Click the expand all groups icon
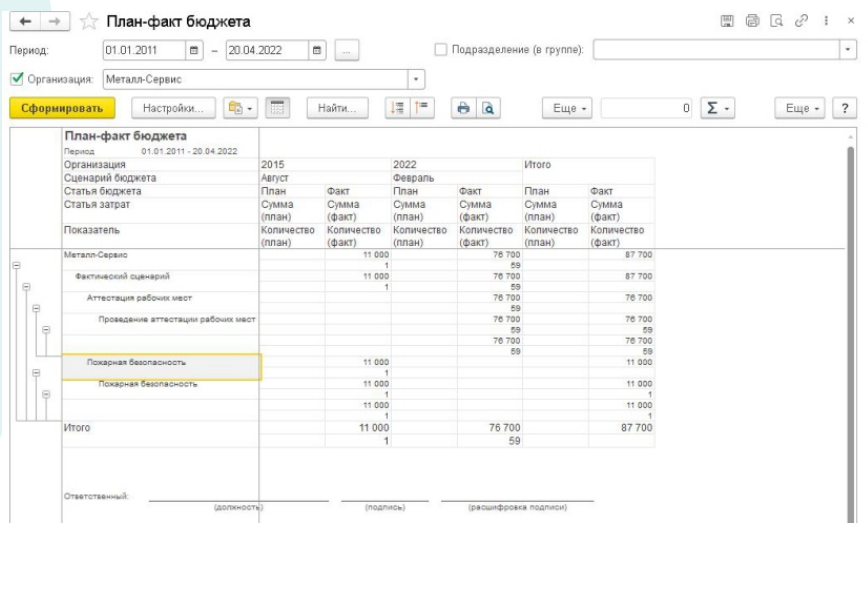This screenshot has width=868, height=595. point(422,108)
